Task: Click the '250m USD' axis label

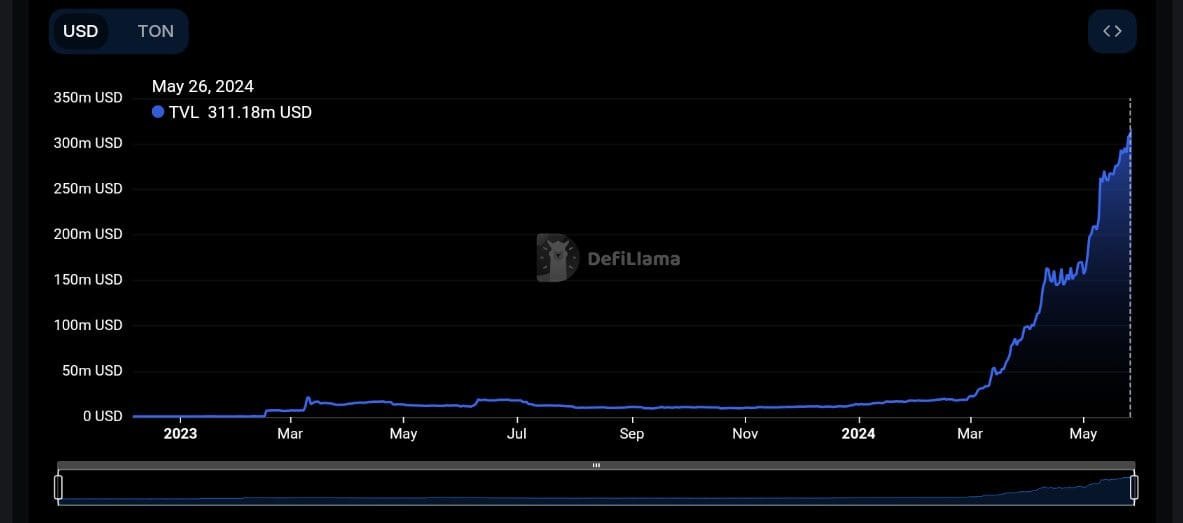Action: click(x=88, y=189)
